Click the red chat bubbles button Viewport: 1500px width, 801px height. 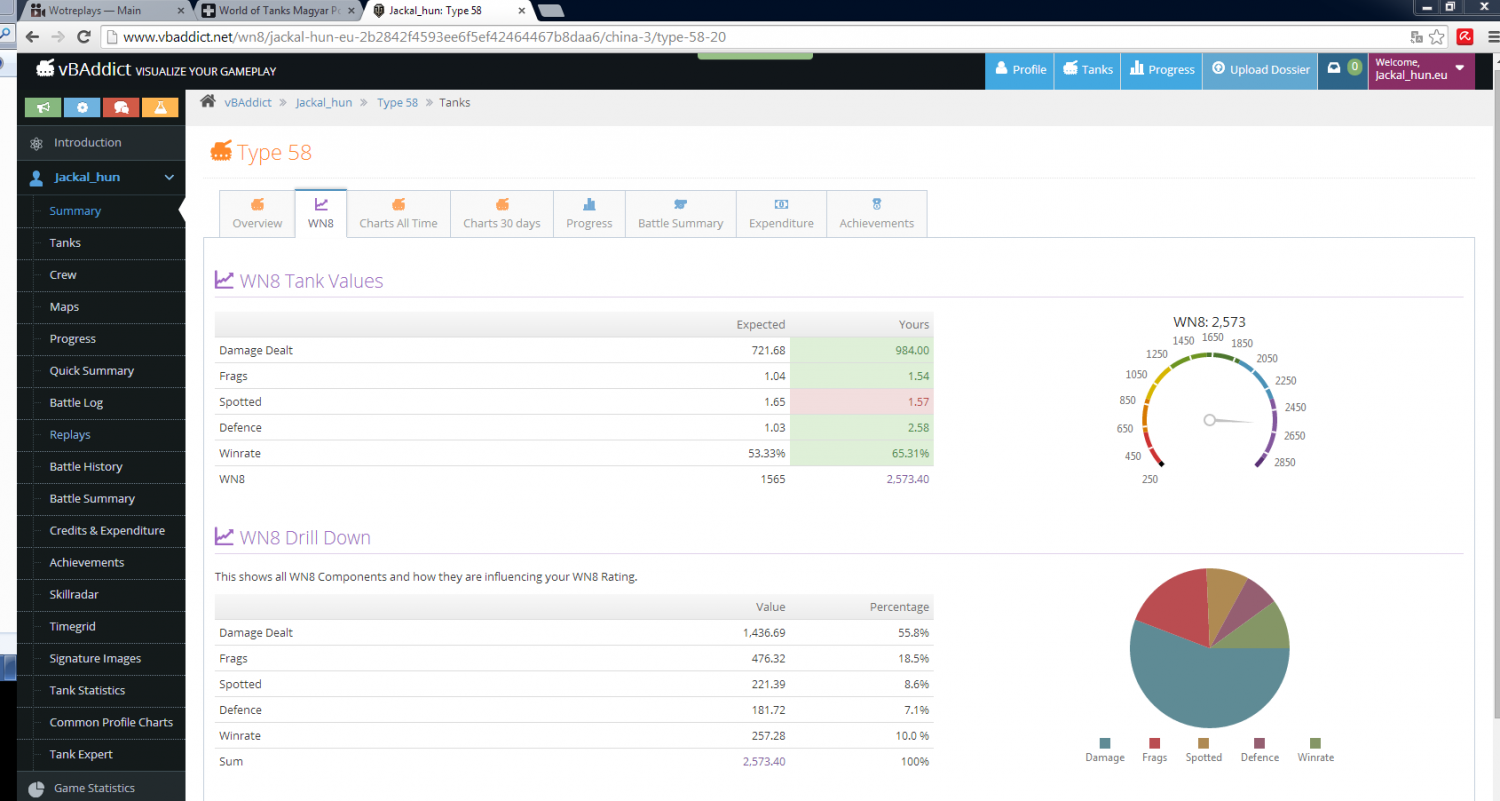[121, 107]
